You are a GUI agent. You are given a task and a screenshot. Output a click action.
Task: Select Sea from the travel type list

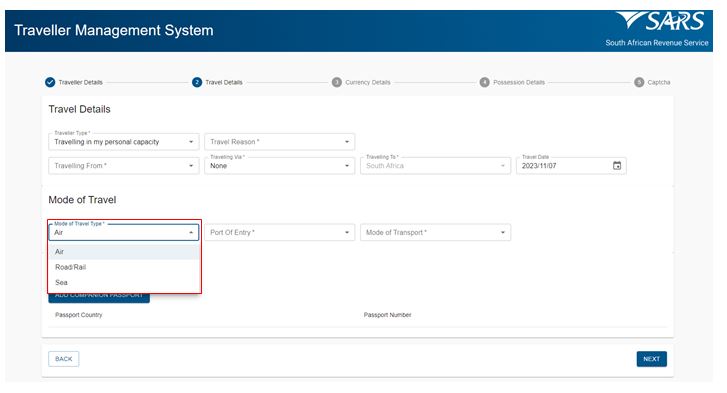point(125,282)
